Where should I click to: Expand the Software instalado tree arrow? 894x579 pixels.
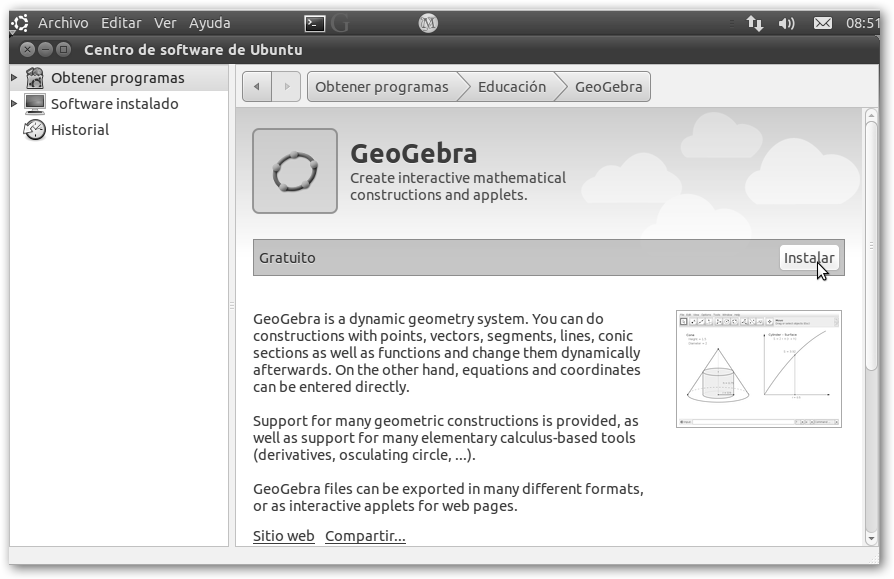(14, 104)
